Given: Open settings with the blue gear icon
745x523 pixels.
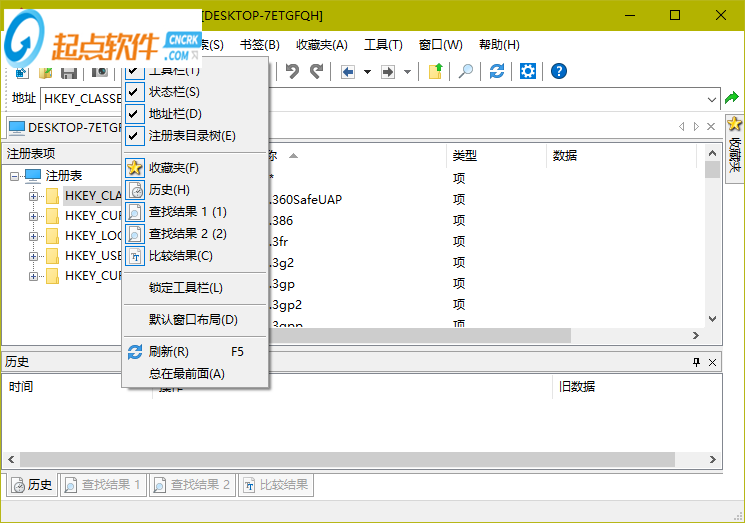Looking at the screenshot, I should [x=528, y=71].
